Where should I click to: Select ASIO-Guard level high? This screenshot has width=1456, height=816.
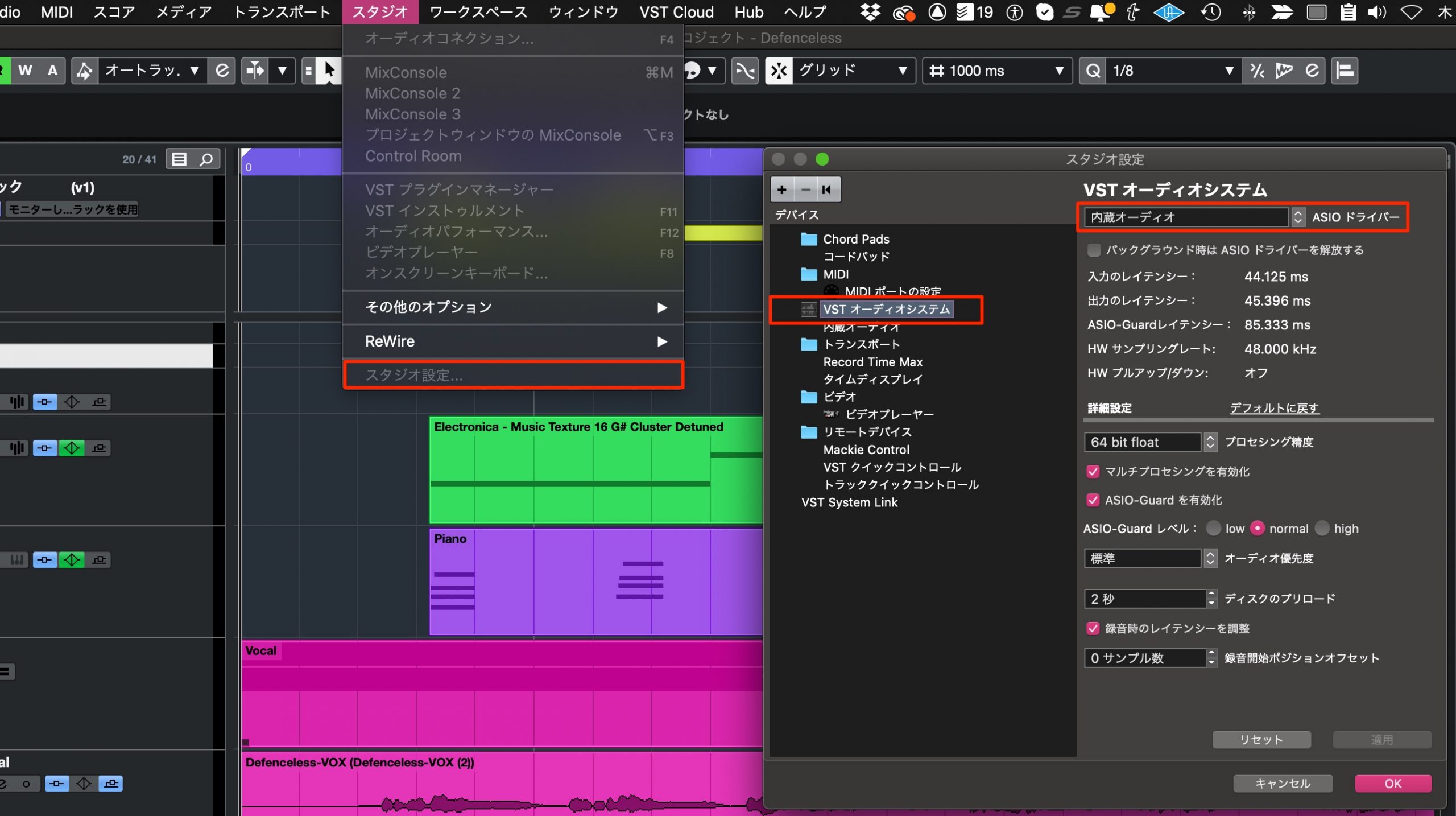[x=1322, y=529]
